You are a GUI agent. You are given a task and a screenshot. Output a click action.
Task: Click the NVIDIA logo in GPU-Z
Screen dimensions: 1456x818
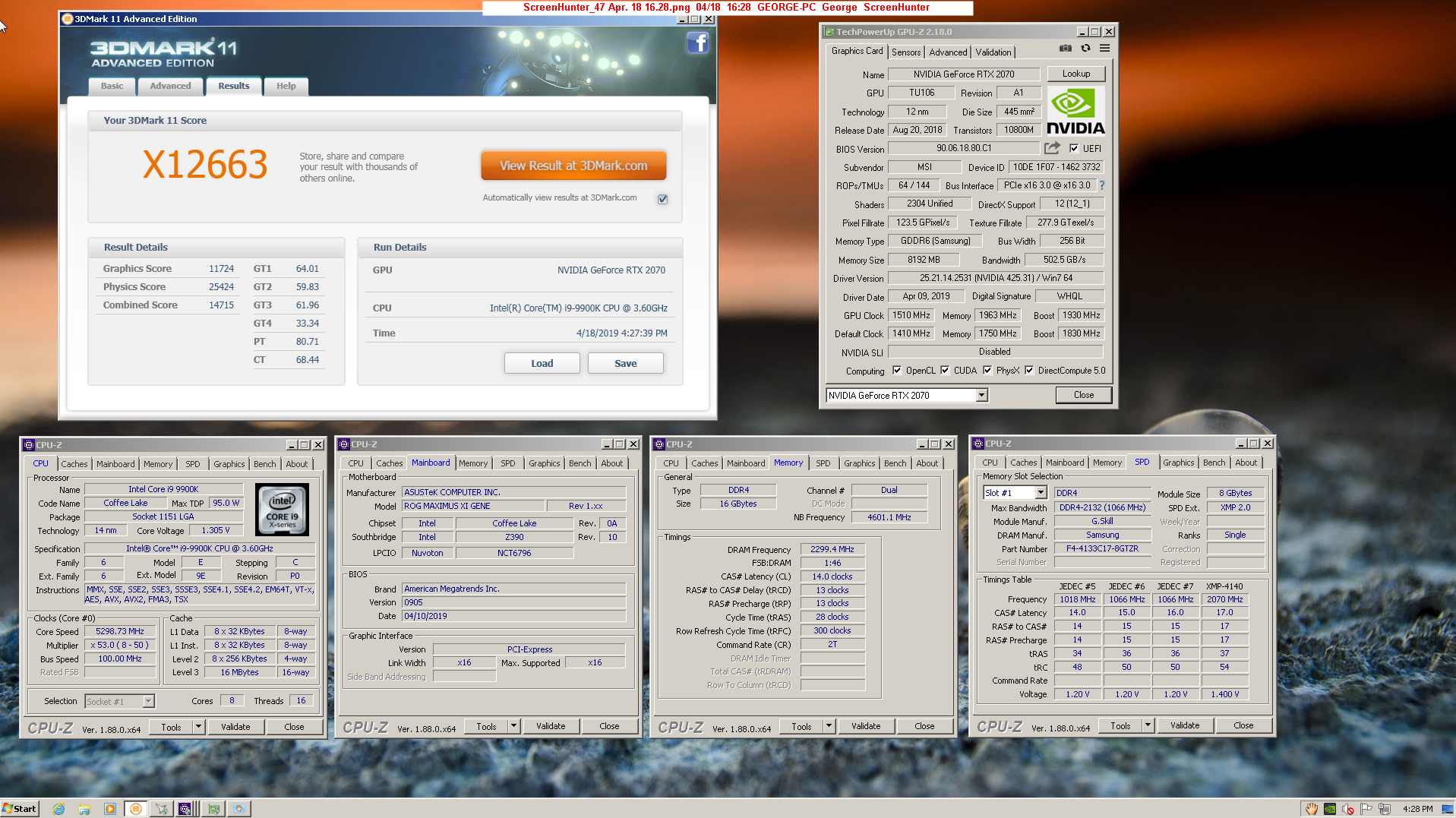click(x=1075, y=111)
